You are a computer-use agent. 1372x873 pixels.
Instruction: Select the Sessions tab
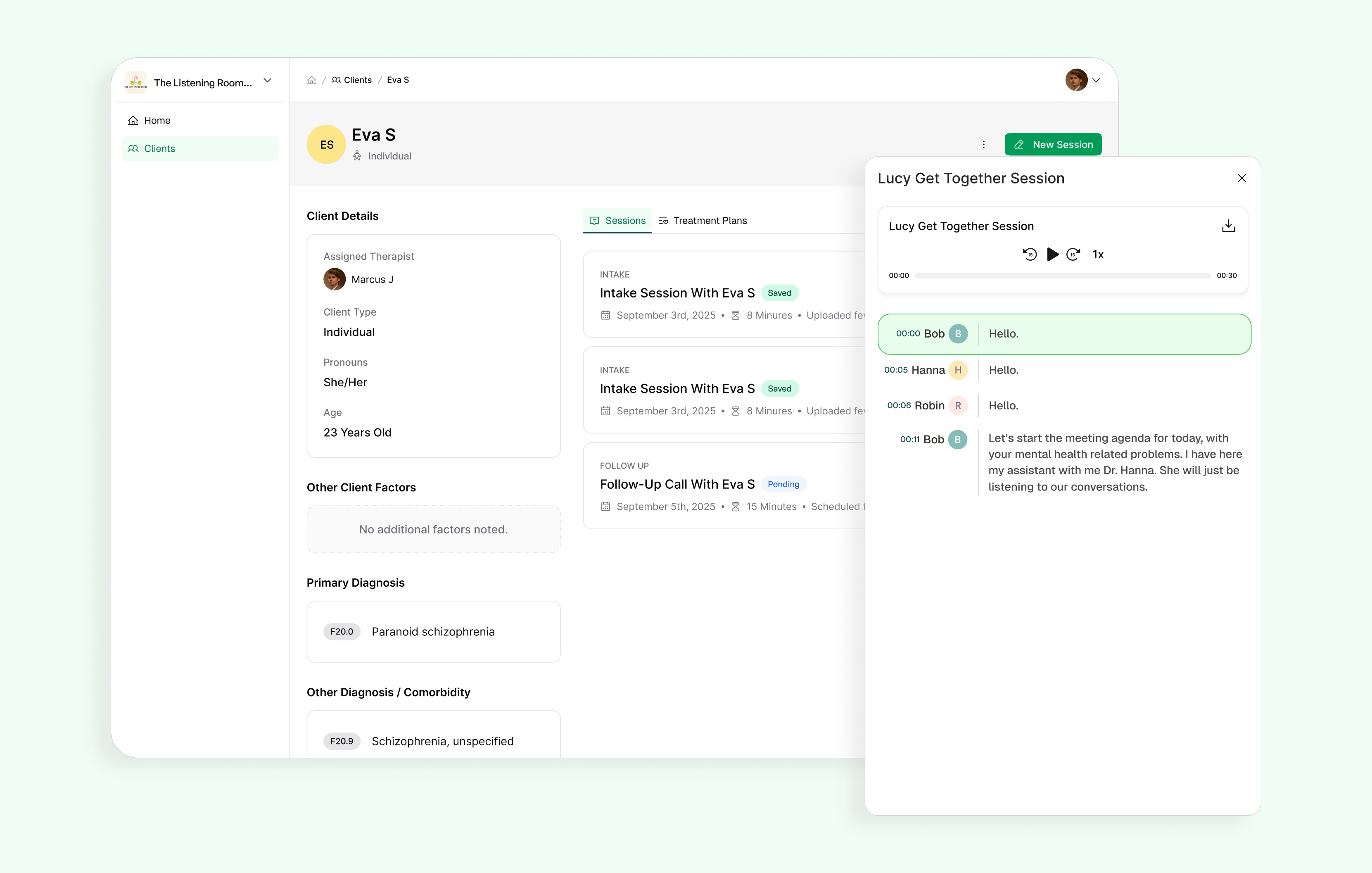(x=617, y=221)
